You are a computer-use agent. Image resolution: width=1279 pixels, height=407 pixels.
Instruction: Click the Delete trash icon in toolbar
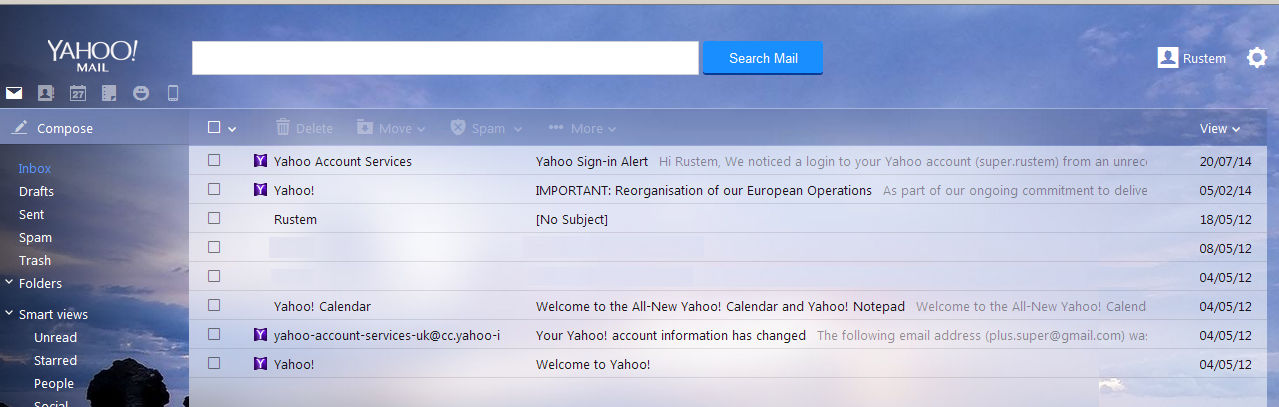tap(283, 128)
